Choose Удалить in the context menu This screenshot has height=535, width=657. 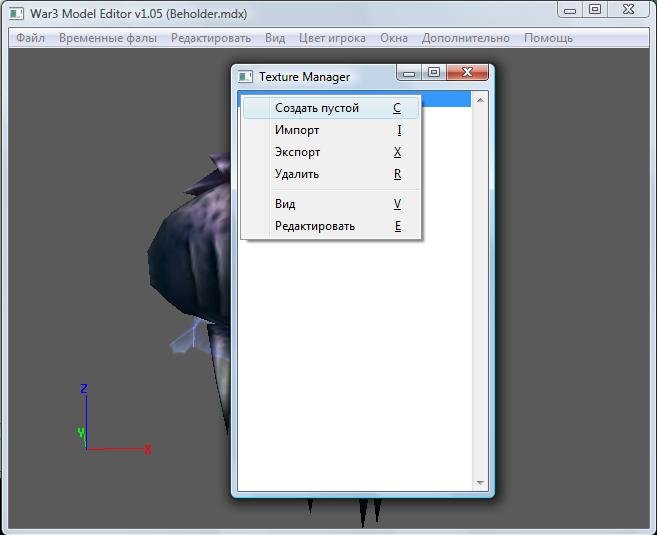click(331, 174)
